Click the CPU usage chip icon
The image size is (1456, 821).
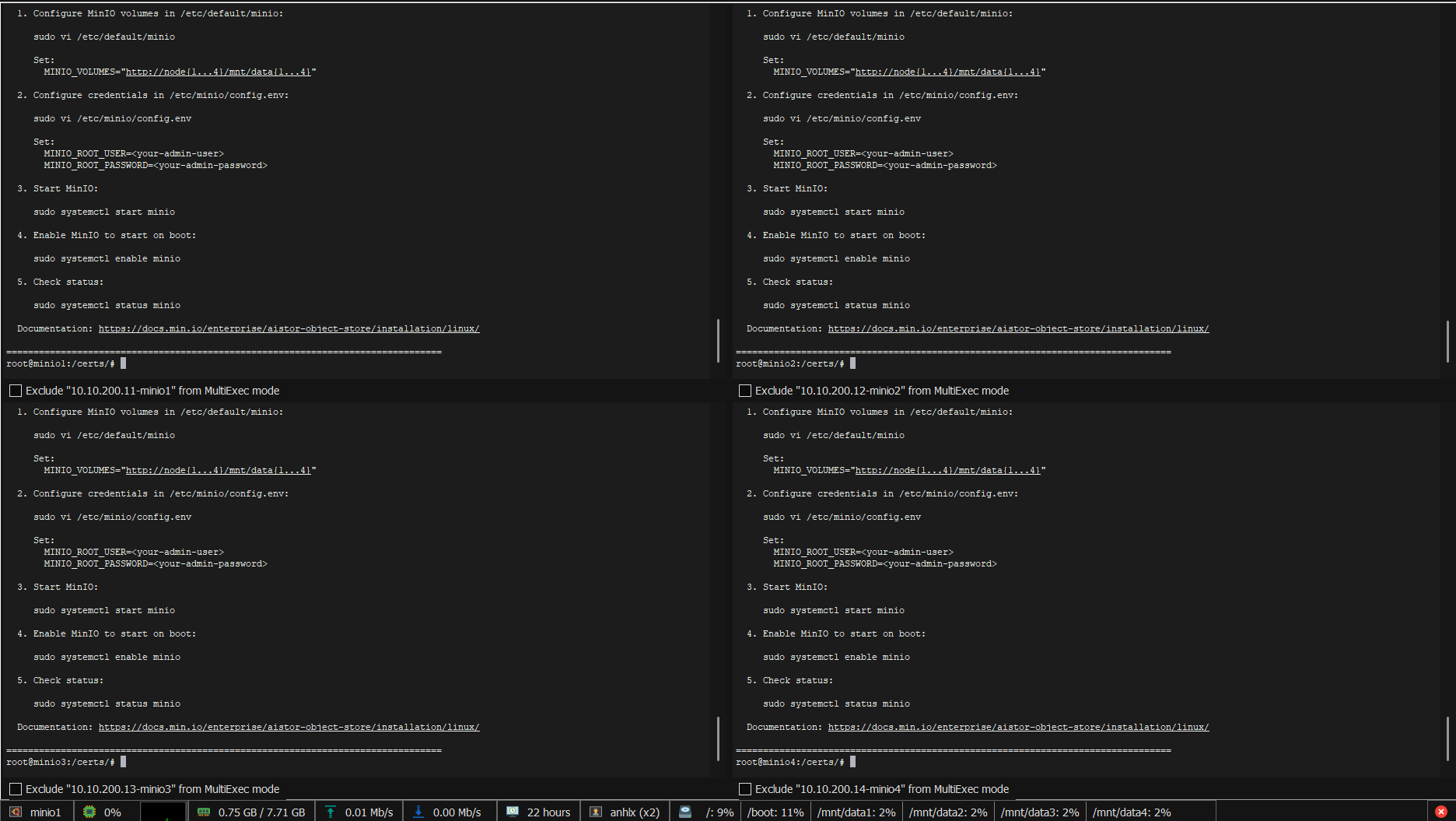pos(89,812)
